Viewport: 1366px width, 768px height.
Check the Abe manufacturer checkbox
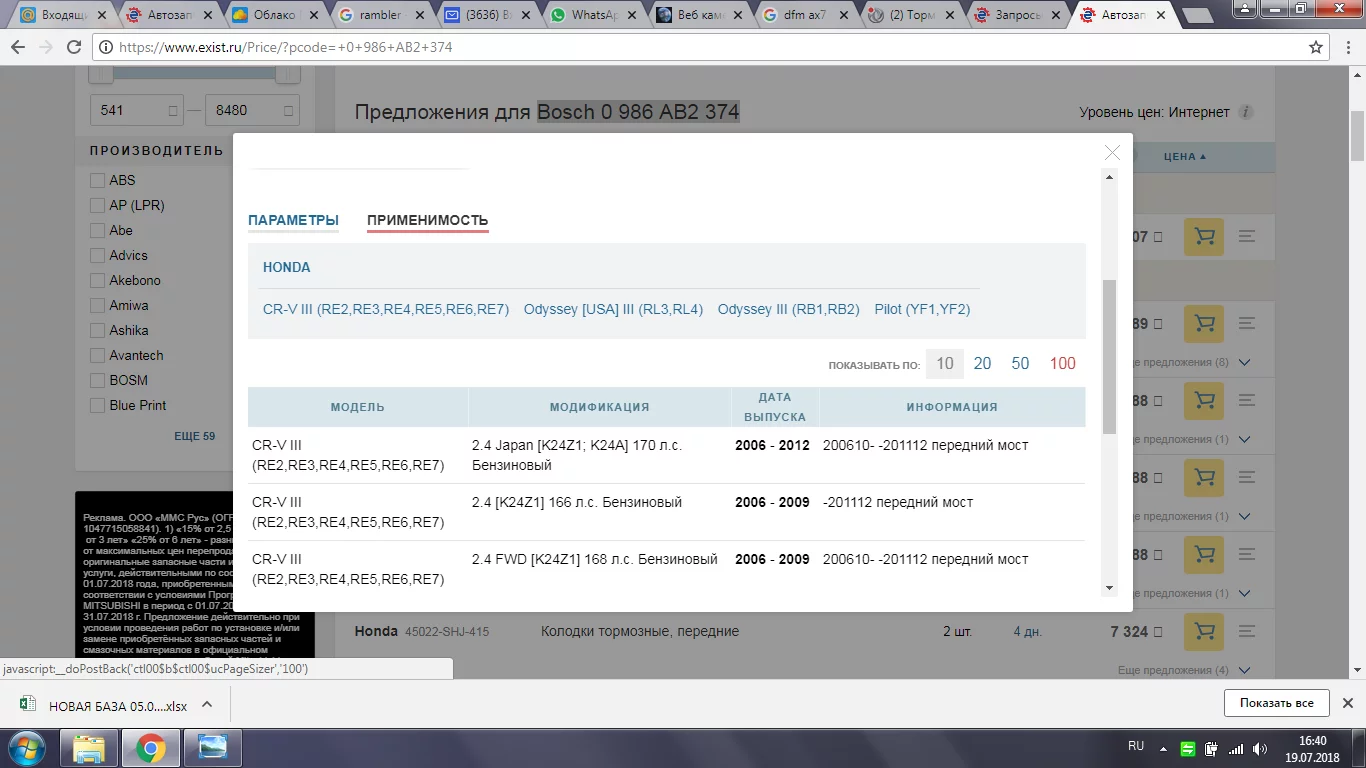(97, 230)
